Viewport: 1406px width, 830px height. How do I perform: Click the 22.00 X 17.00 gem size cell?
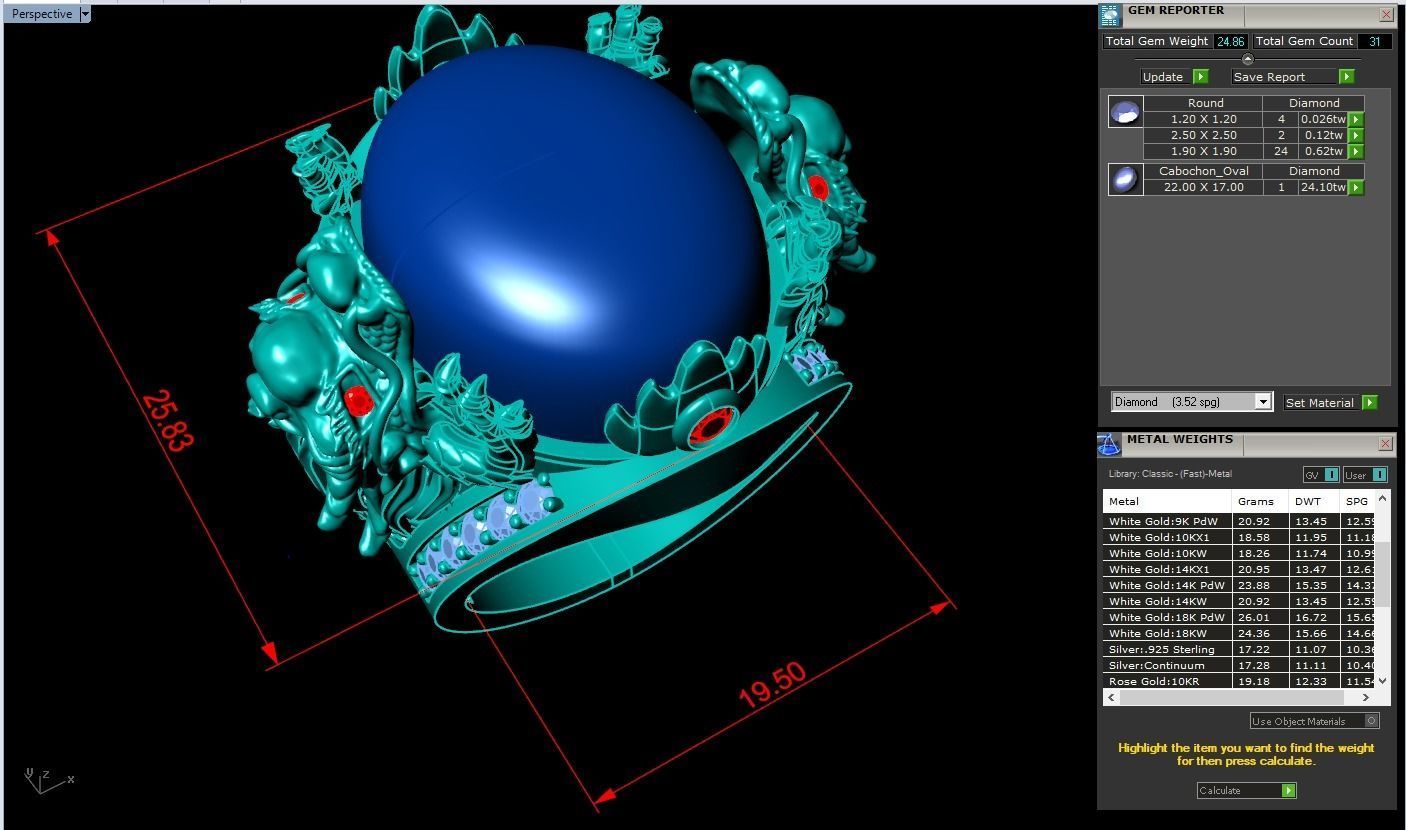[x=1203, y=187]
